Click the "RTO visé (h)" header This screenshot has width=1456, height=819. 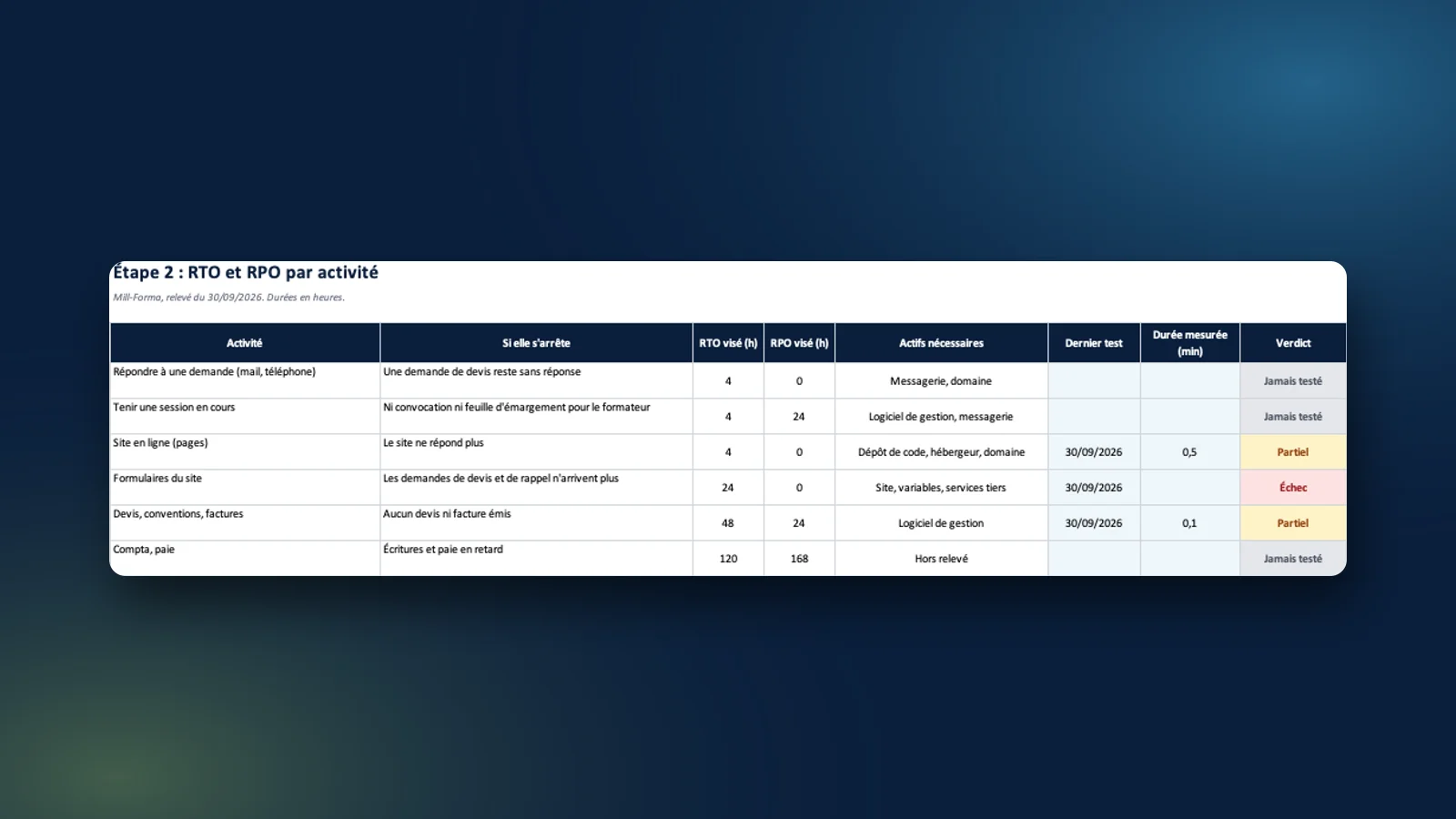[x=728, y=343]
